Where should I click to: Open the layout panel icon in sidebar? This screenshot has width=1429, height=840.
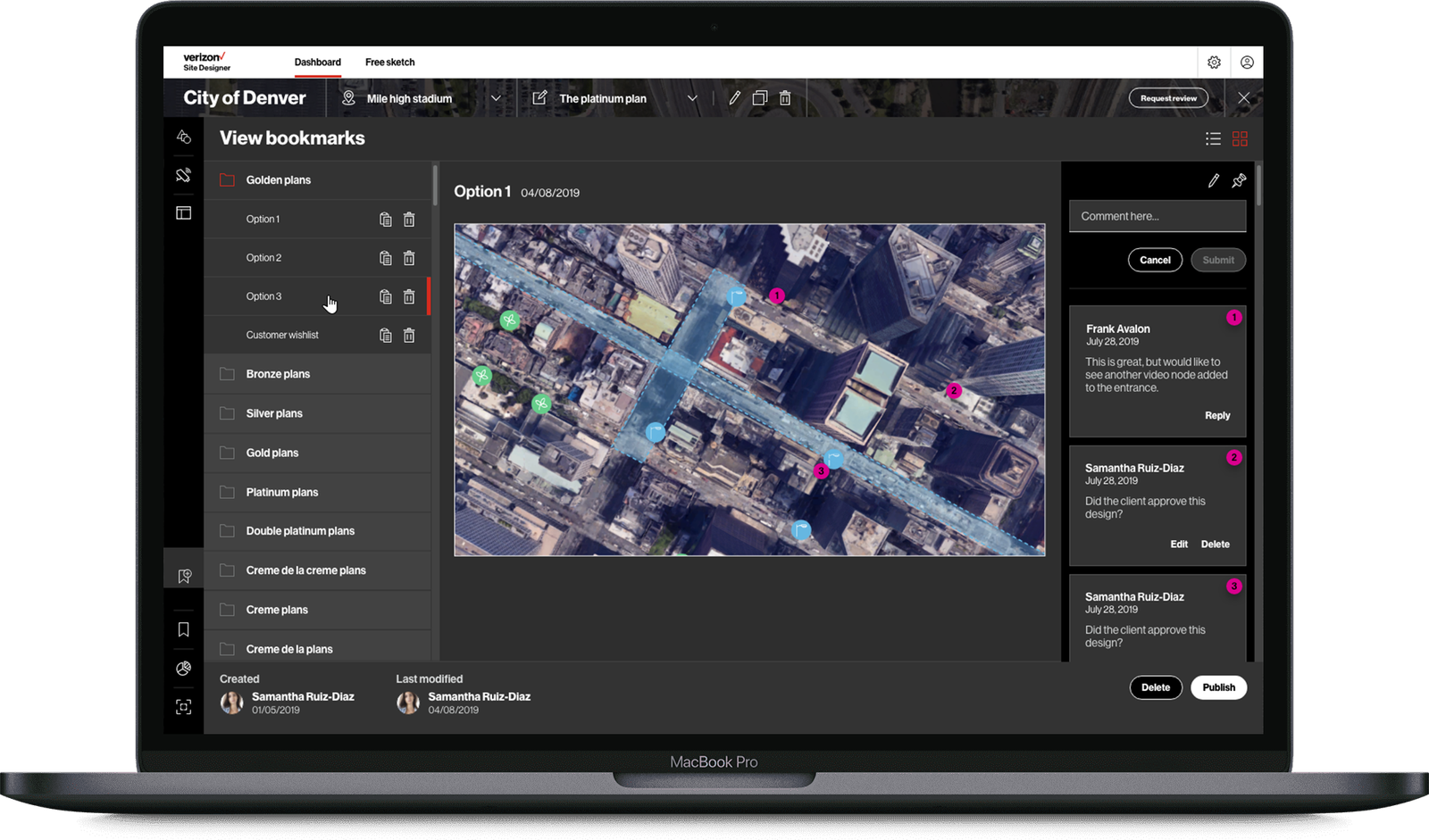pyautogui.click(x=183, y=212)
